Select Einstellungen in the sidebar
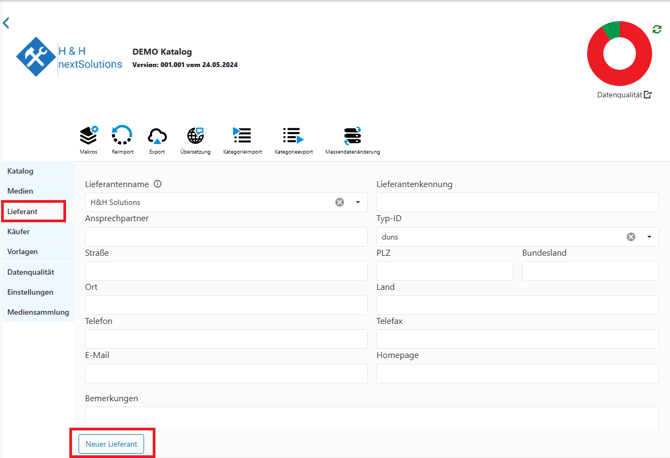 (x=31, y=292)
